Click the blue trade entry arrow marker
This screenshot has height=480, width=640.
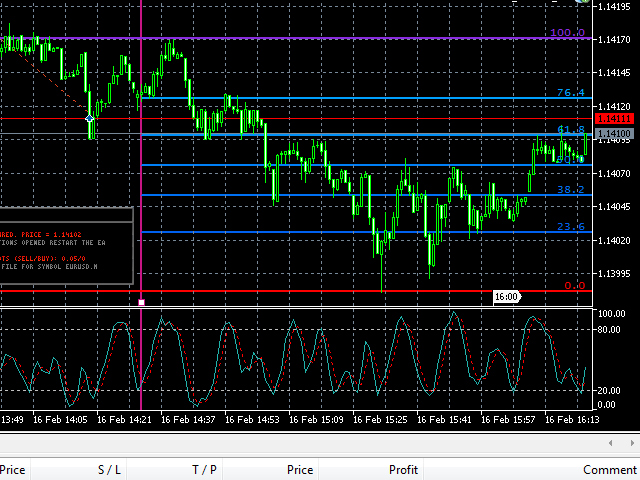[89, 118]
